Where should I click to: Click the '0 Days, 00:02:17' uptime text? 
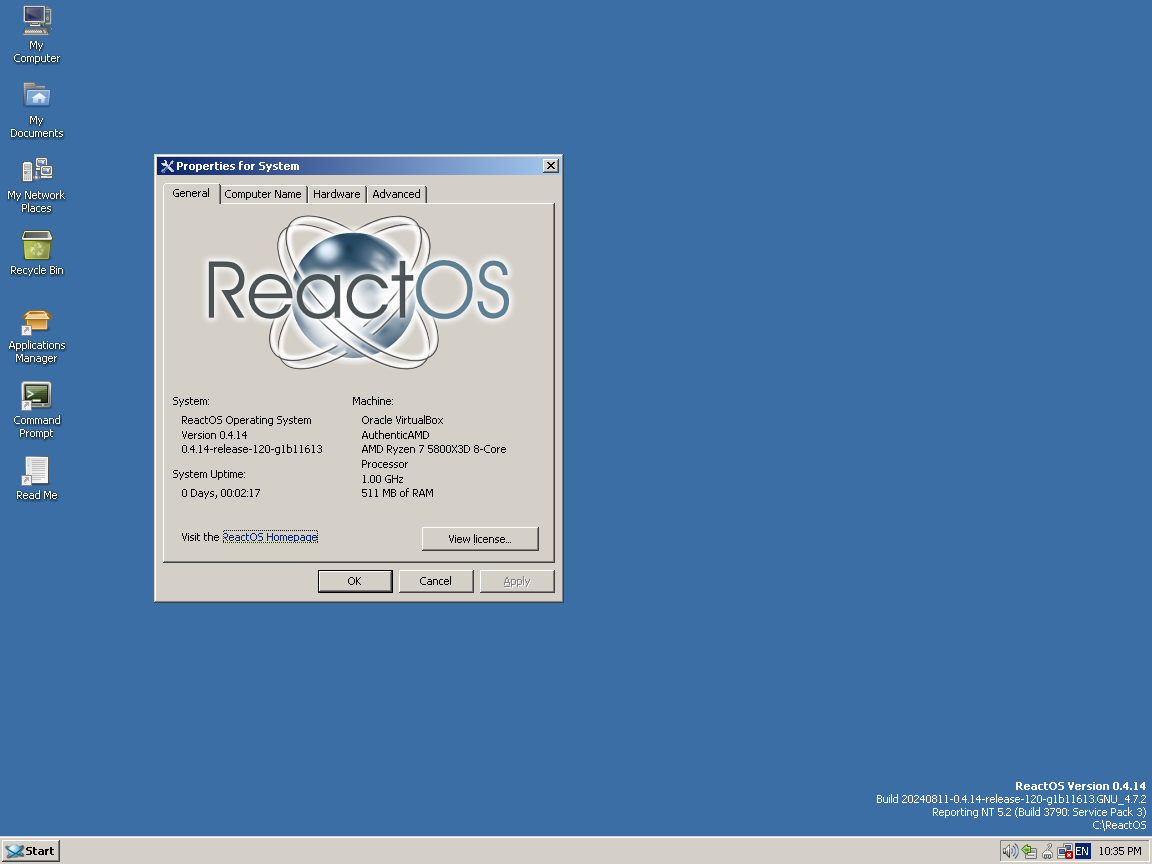point(220,493)
